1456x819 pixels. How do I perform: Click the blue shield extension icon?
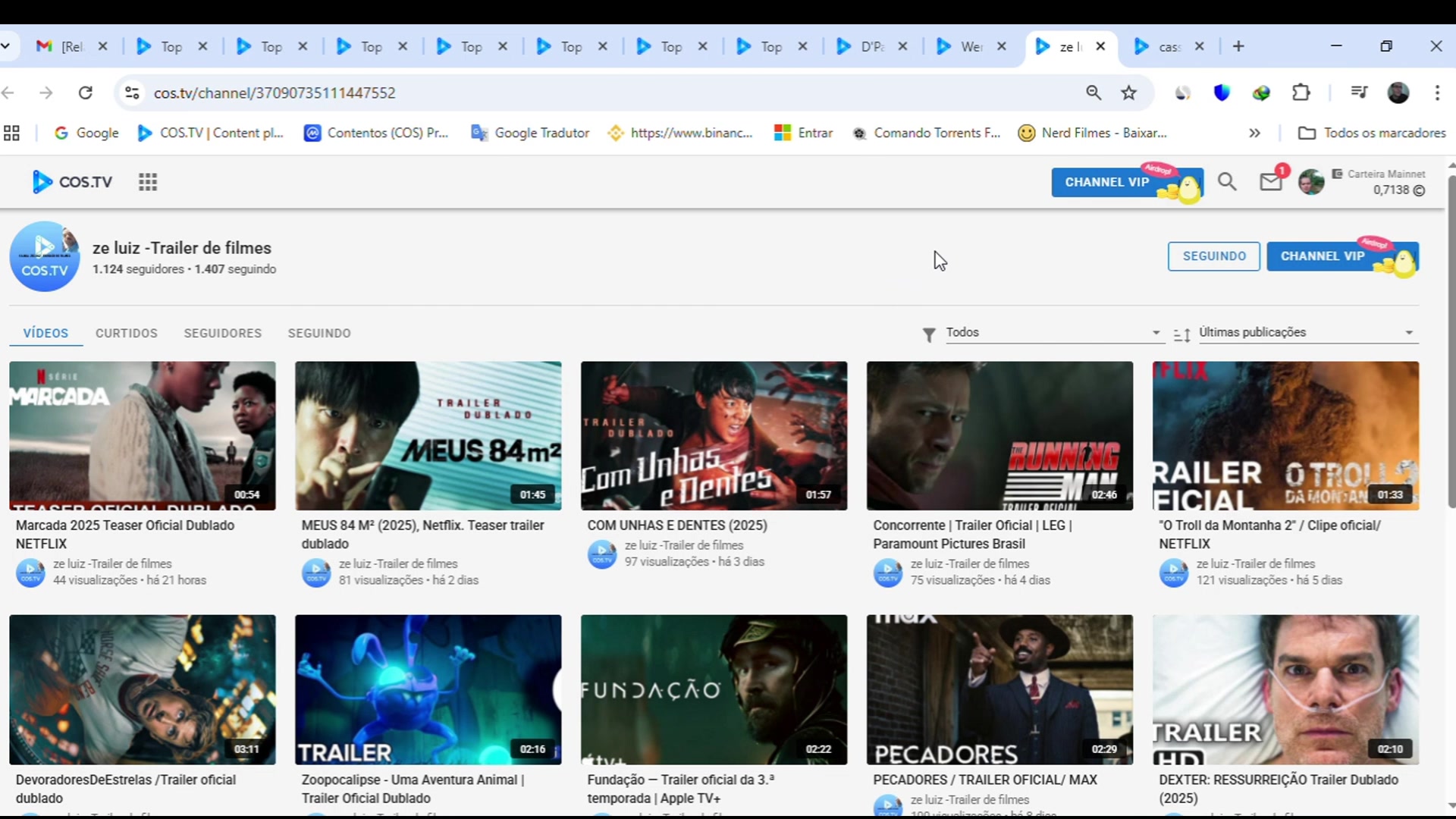pyautogui.click(x=1222, y=93)
